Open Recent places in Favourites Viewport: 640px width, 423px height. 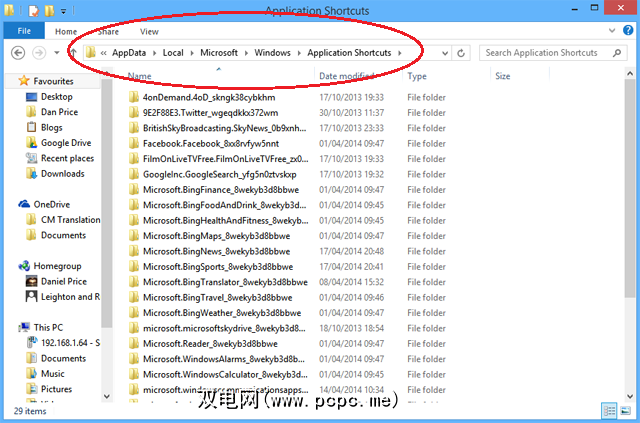tap(67, 158)
